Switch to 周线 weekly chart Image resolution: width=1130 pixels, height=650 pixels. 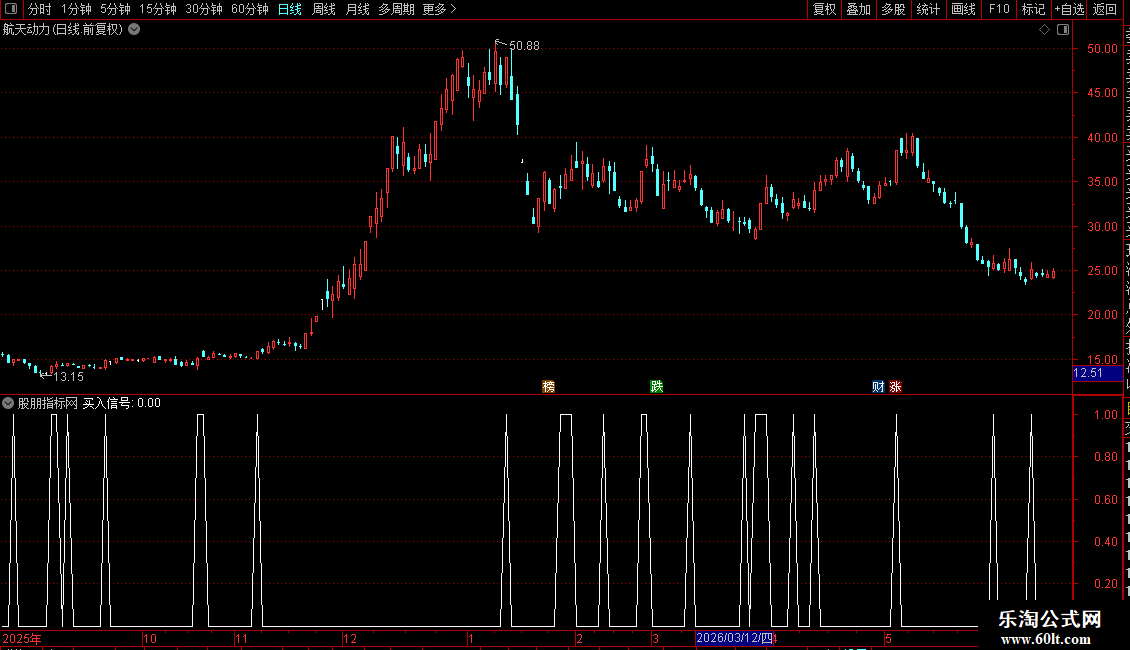[324, 9]
